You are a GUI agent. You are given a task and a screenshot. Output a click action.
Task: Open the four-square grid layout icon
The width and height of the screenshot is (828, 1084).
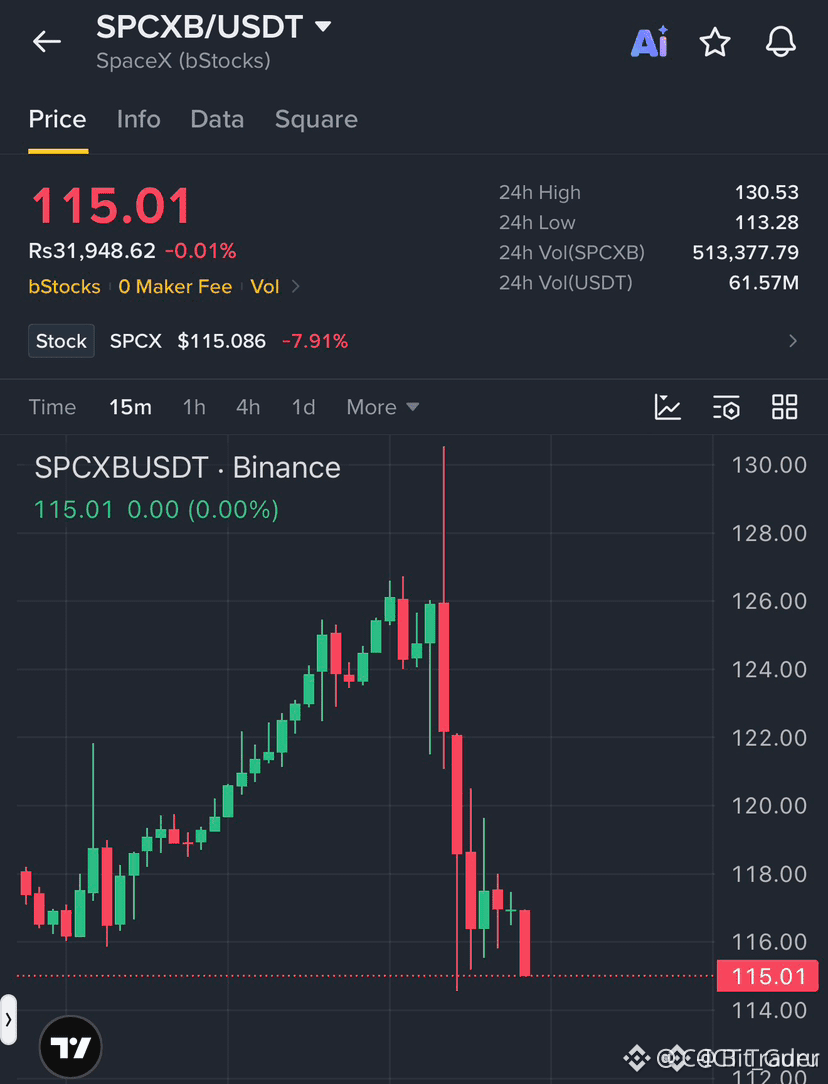coord(784,406)
